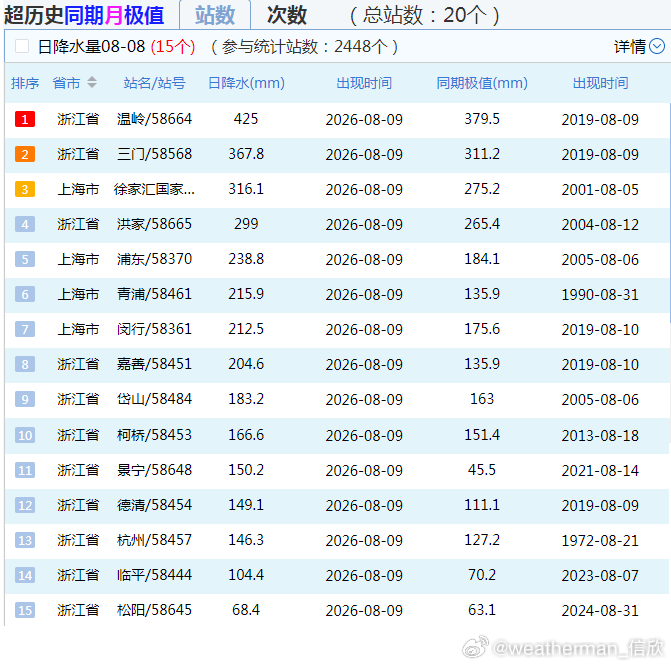Image resolution: width=671 pixels, height=666 pixels.
Task: Click rainfall value 367.8
Action: coord(246,154)
